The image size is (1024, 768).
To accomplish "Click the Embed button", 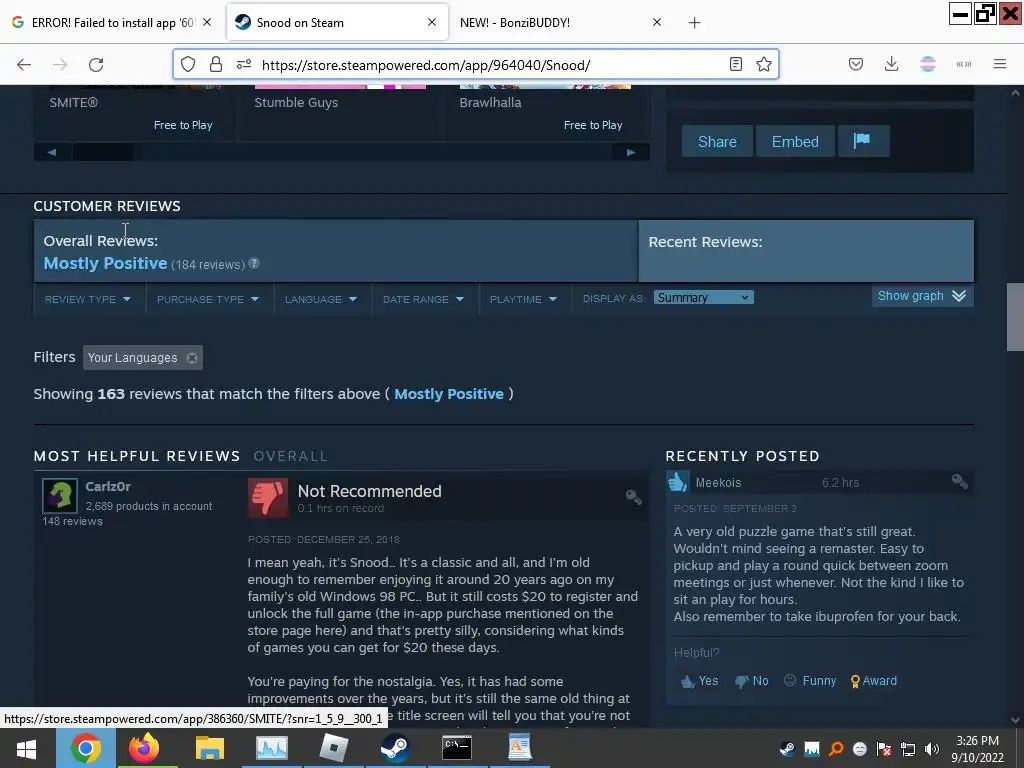I will coord(795,141).
